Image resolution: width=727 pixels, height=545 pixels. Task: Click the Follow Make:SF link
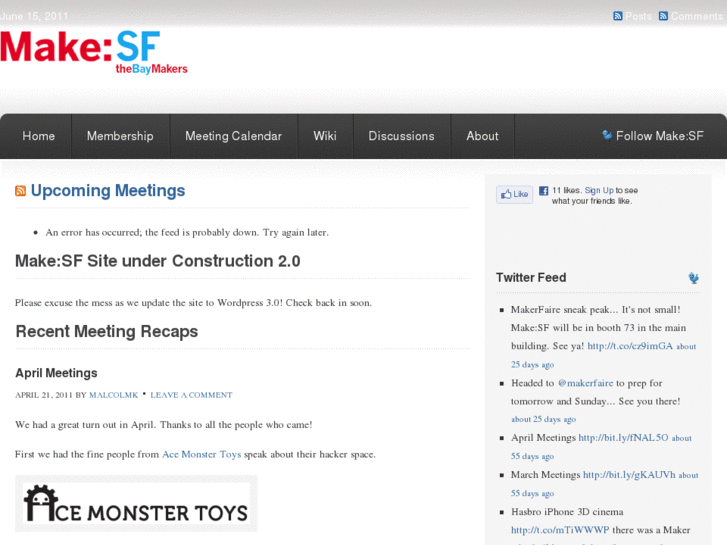[659, 136]
